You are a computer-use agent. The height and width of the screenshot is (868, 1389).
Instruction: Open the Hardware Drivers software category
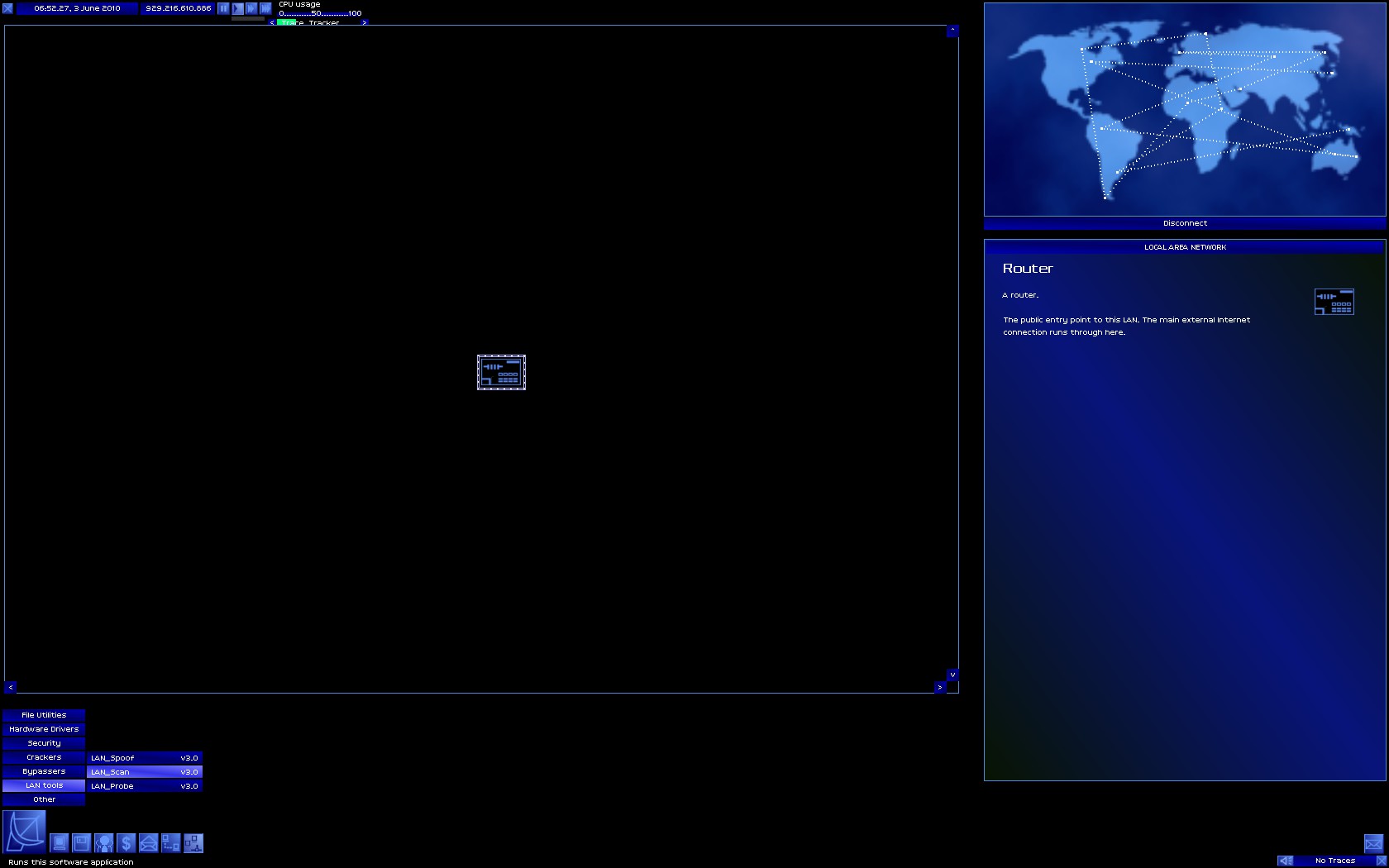click(44, 729)
